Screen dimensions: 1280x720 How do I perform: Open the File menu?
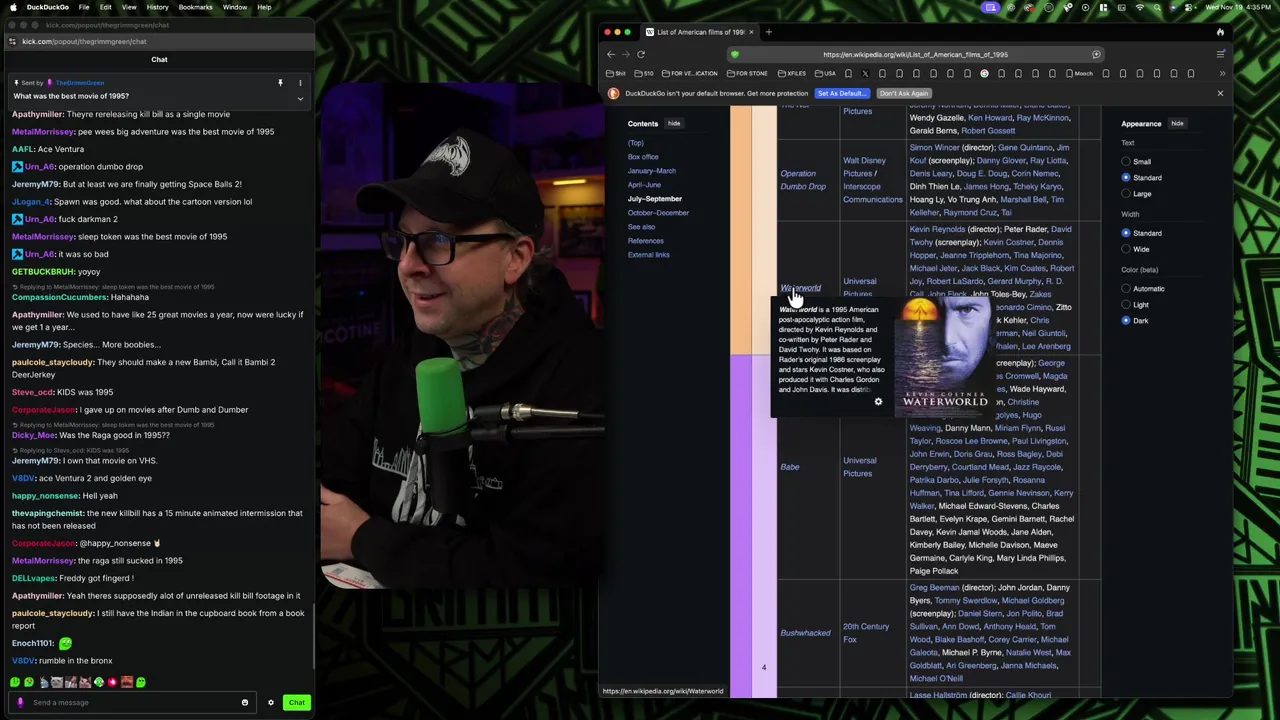click(84, 7)
